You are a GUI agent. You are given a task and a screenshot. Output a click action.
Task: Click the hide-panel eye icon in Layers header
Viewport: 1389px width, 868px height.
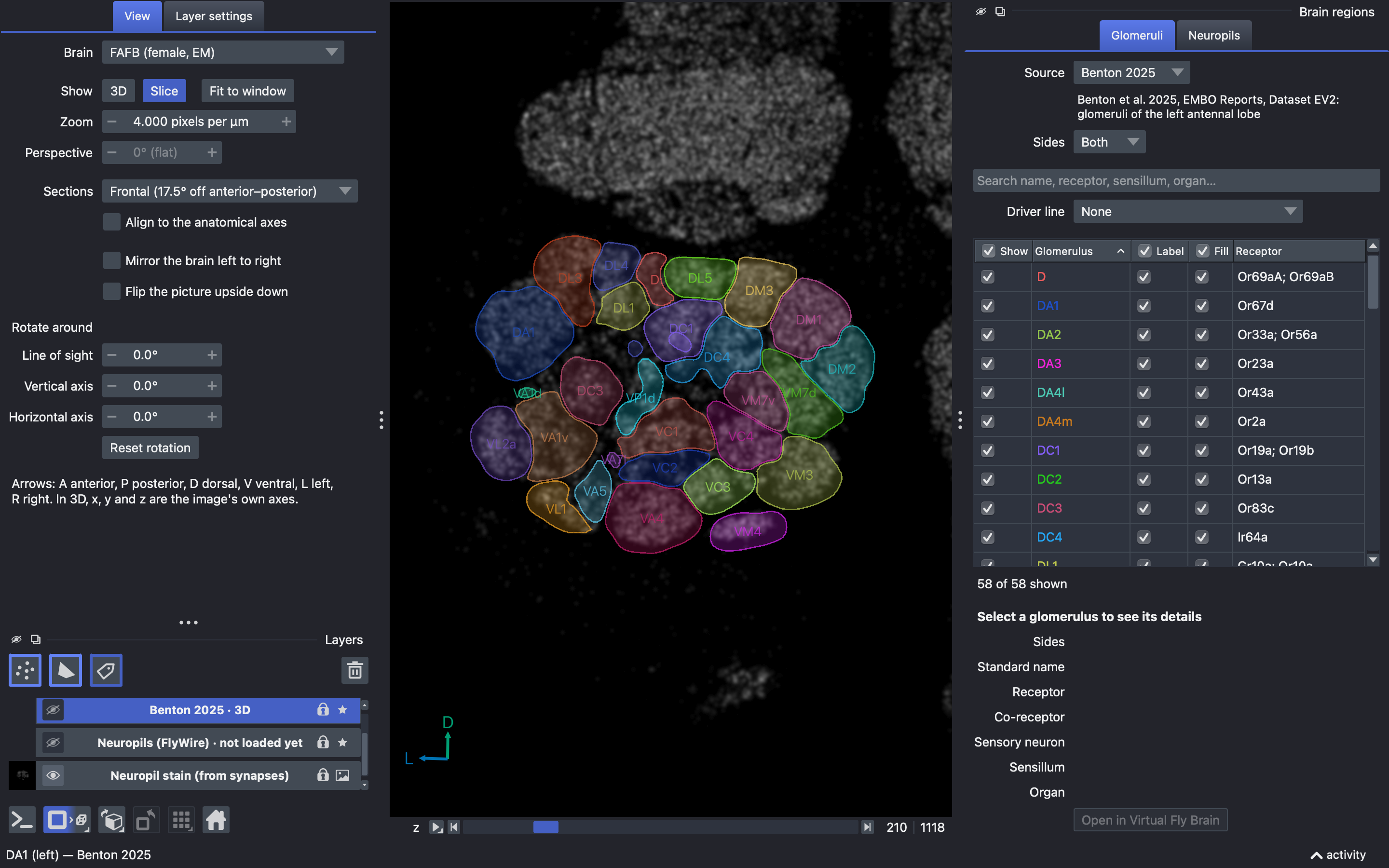tap(17, 639)
